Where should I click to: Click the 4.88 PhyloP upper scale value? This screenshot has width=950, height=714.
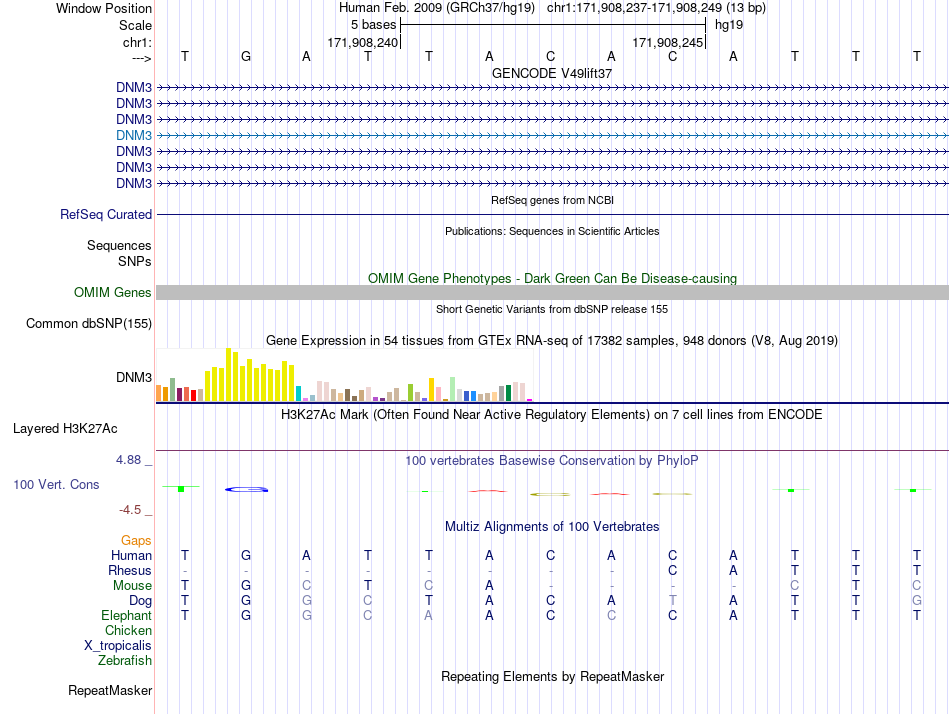pos(128,460)
